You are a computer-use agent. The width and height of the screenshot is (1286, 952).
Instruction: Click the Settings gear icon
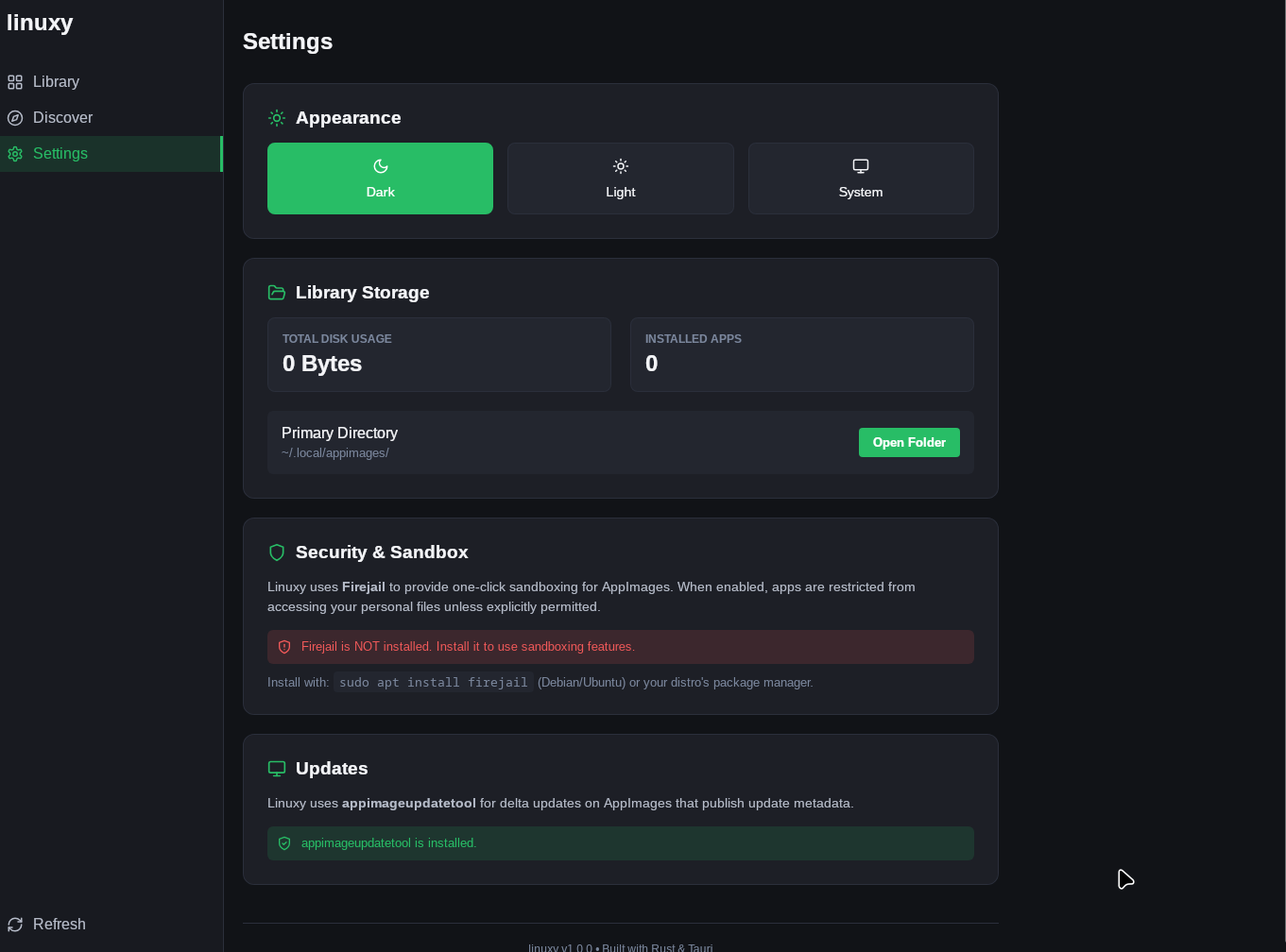coord(15,154)
